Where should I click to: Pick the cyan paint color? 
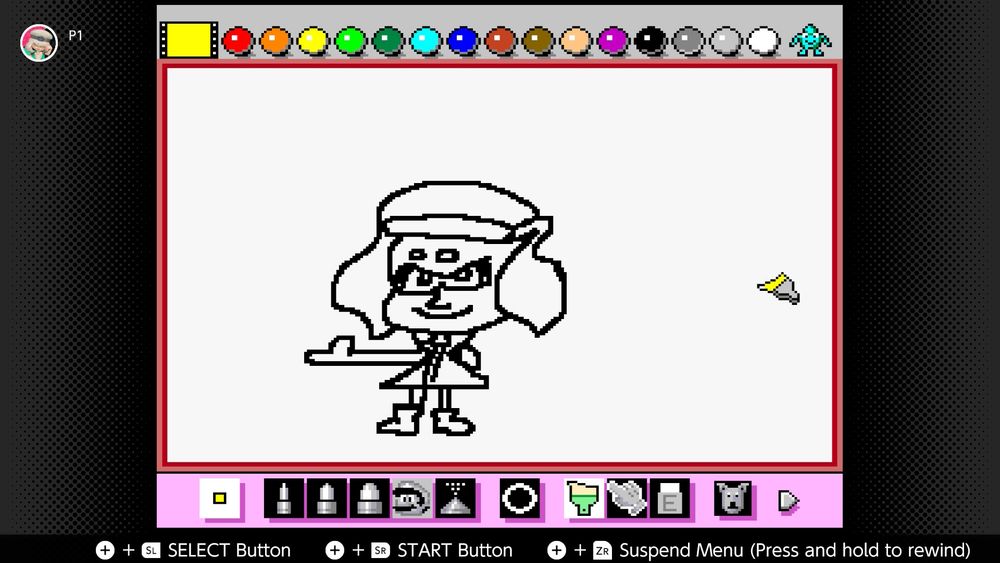pos(425,41)
